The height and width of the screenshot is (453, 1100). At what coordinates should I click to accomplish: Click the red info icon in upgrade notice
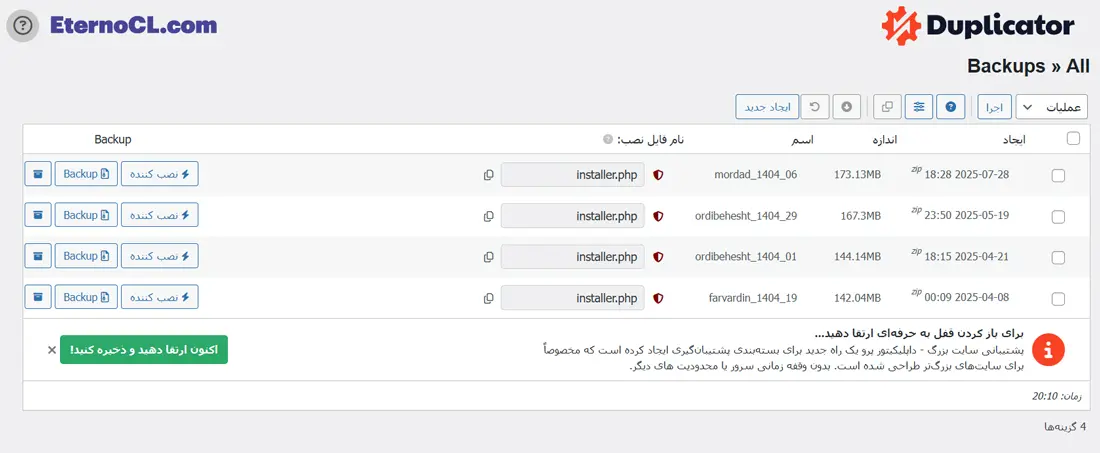coord(1048,349)
